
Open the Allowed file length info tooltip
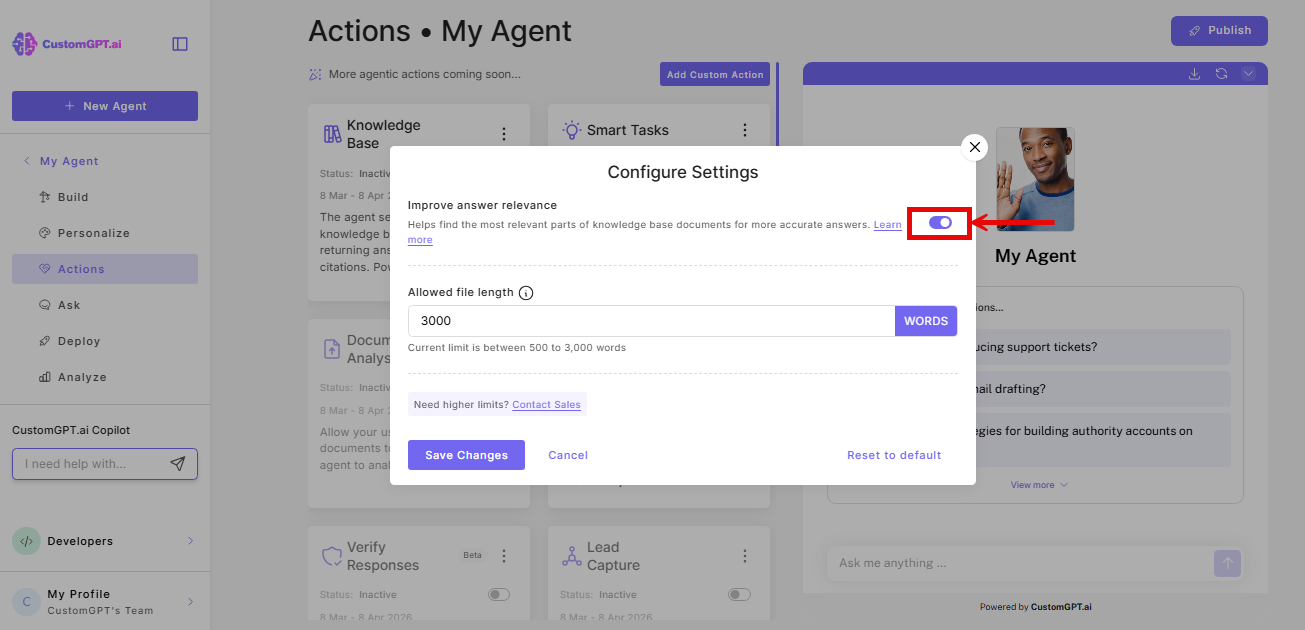pyautogui.click(x=526, y=293)
